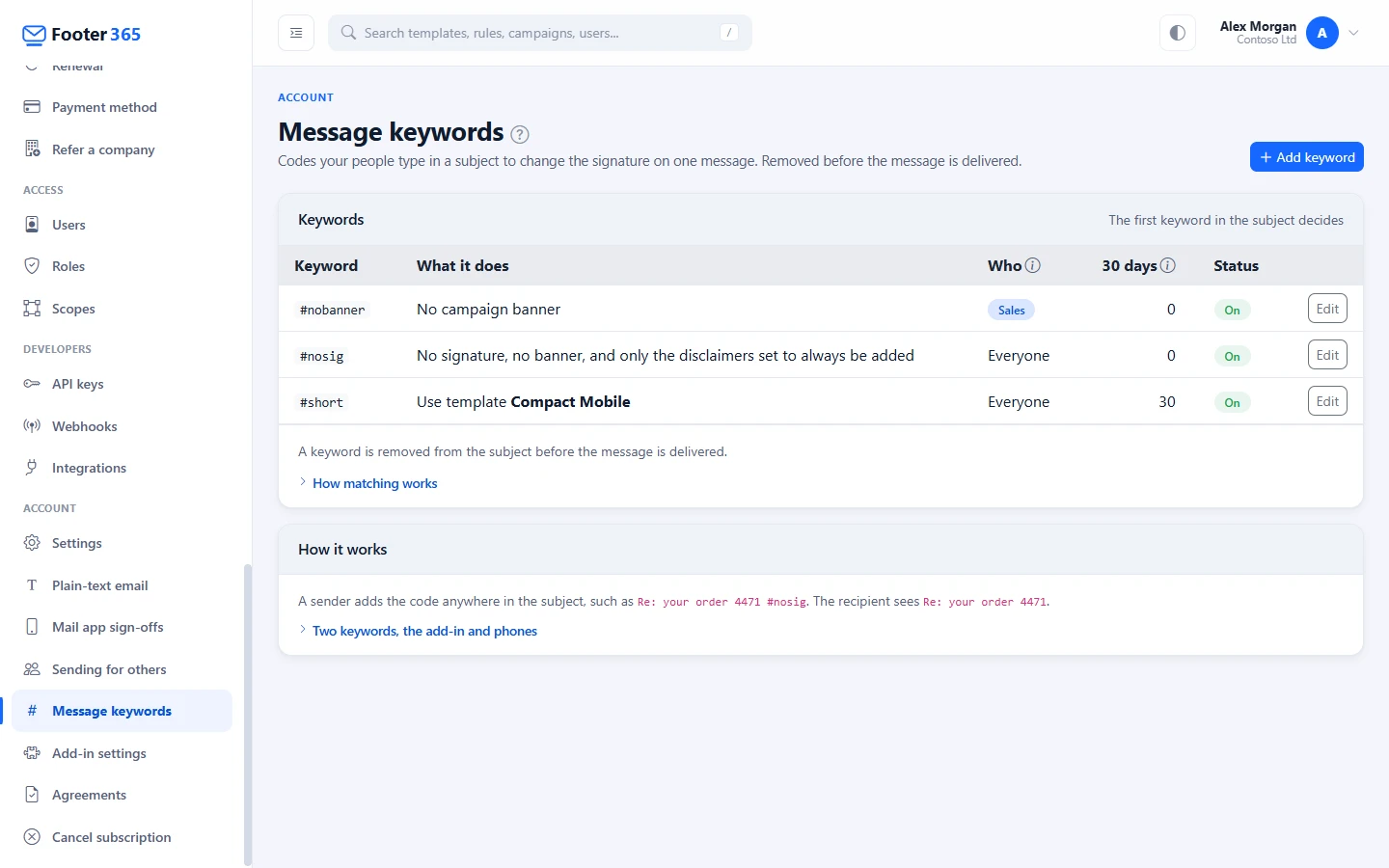The image size is (1389, 868).
Task: Click the Agreements document icon
Action: (x=32, y=795)
